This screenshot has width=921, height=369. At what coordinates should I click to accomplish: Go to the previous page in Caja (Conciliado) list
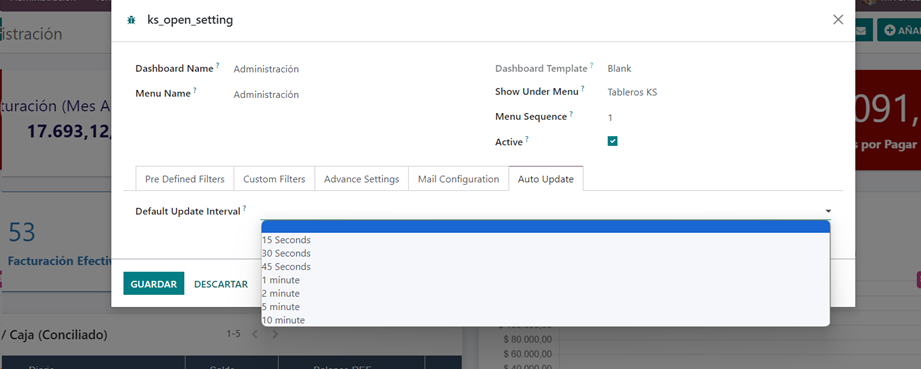tap(255, 334)
